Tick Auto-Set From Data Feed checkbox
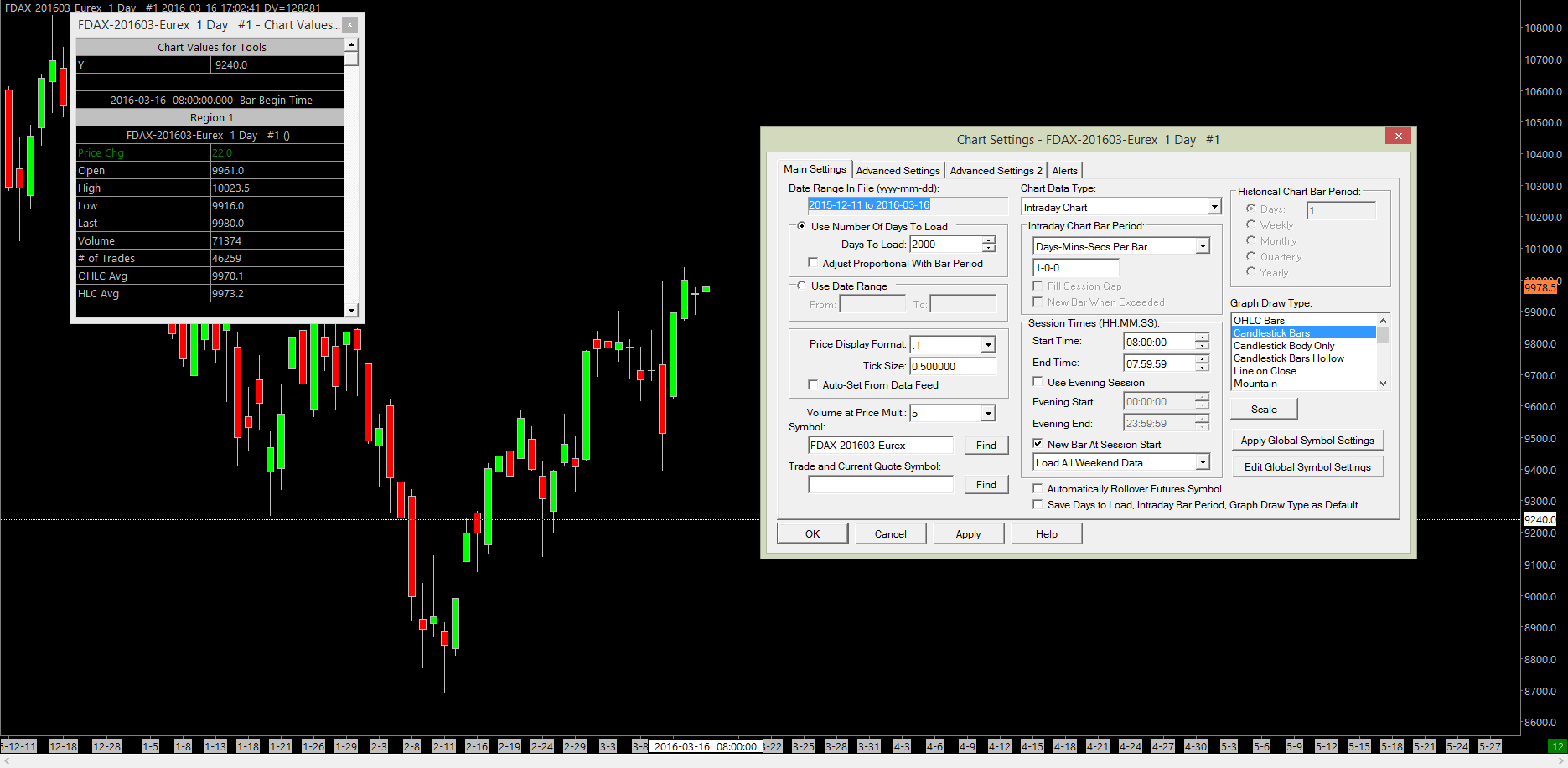1568x768 pixels. [813, 384]
